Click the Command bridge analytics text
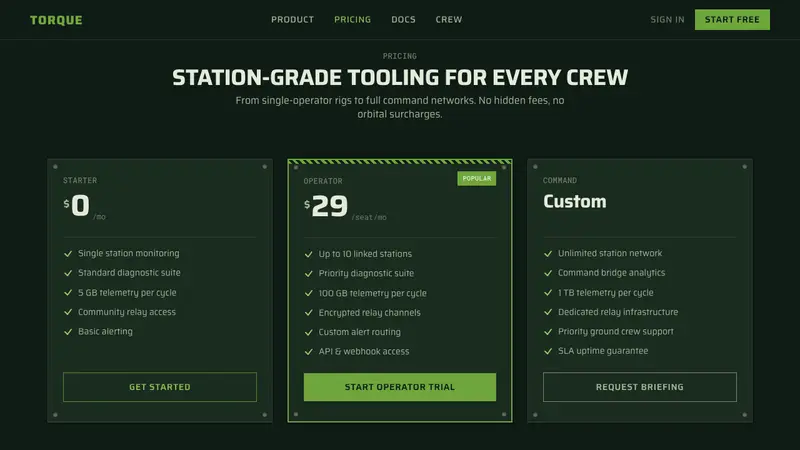The width and height of the screenshot is (800, 450). [611, 272]
